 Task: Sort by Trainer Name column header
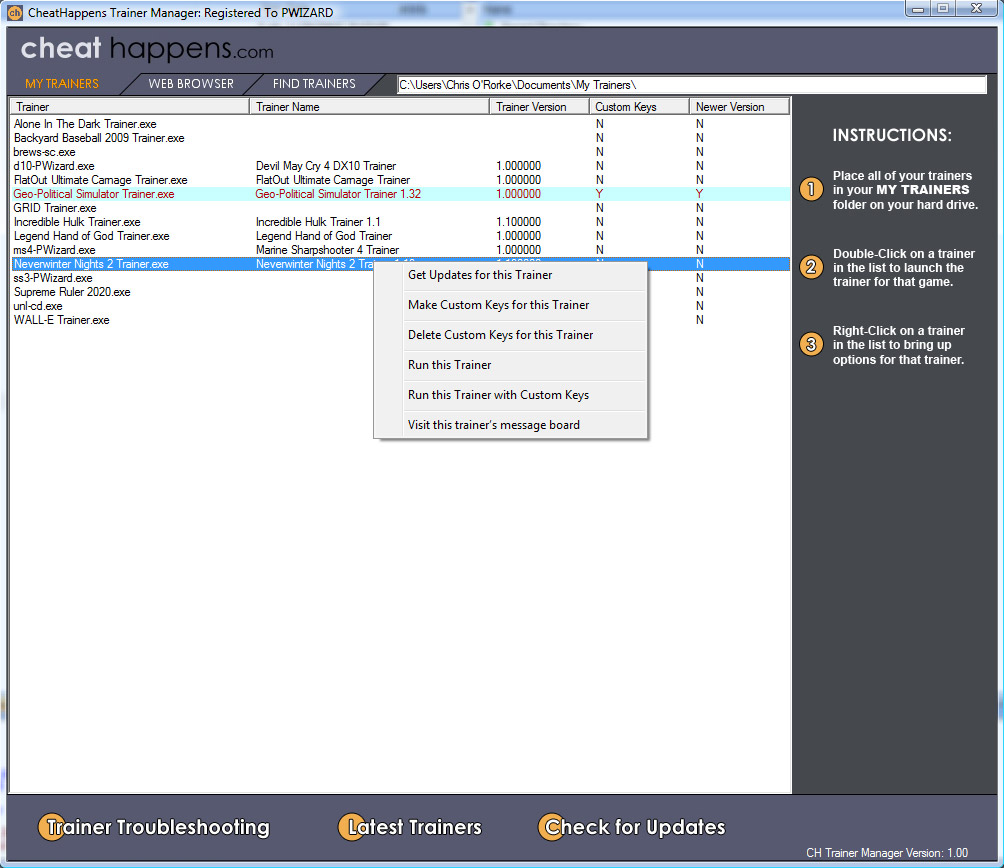(x=369, y=107)
